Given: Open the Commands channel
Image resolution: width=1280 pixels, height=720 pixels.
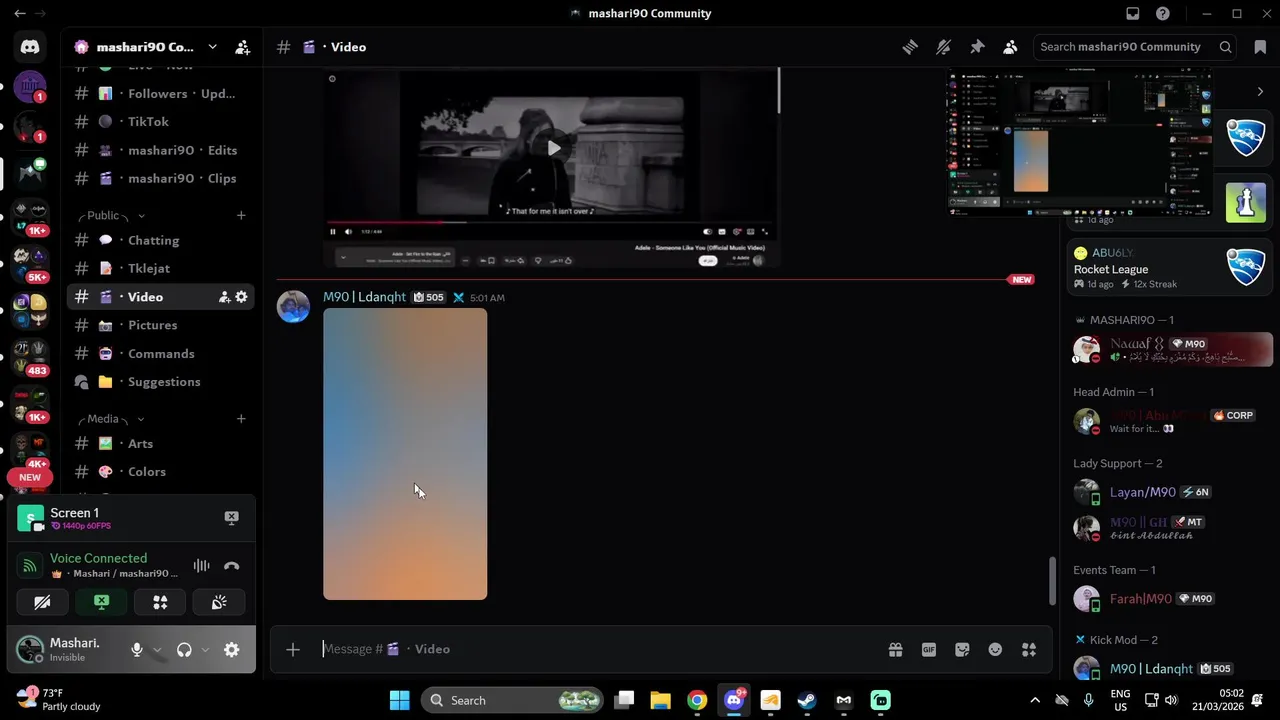Looking at the screenshot, I should (x=160, y=353).
